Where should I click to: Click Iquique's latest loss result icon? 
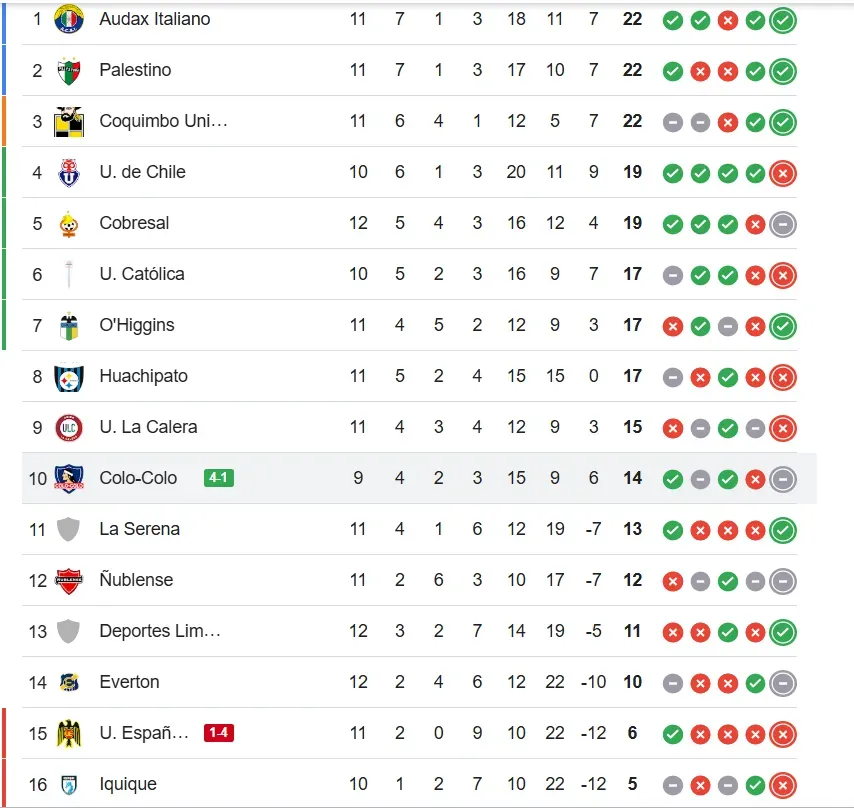(x=783, y=784)
